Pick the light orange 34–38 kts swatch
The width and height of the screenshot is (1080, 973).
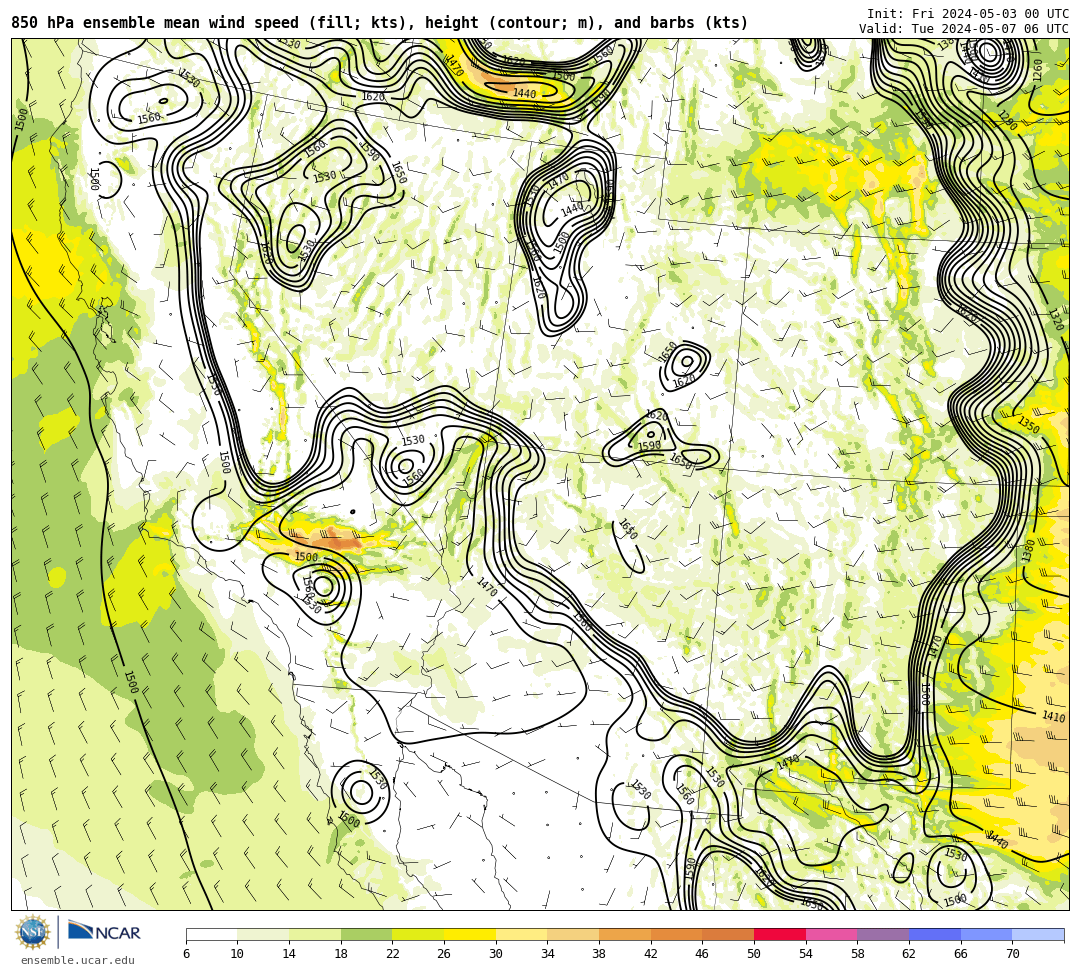click(x=573, y=935)
